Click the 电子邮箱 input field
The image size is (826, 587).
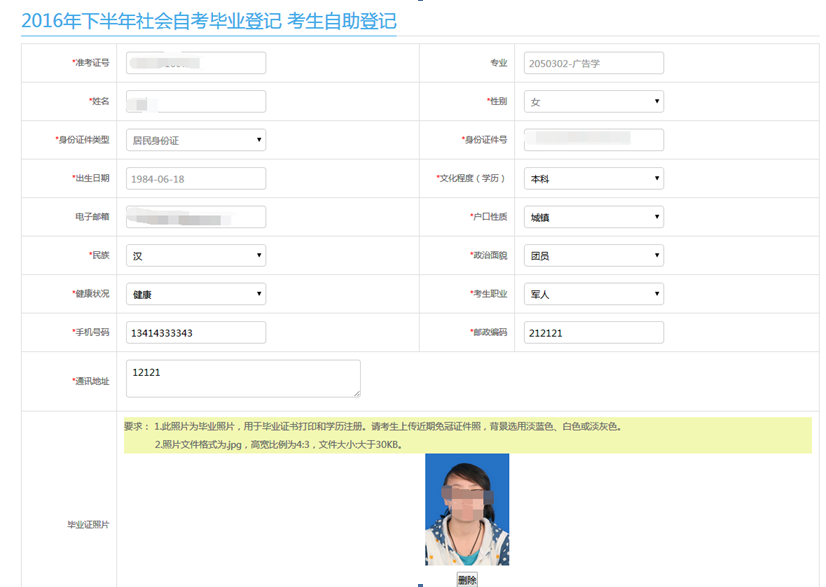pos(196,217)
